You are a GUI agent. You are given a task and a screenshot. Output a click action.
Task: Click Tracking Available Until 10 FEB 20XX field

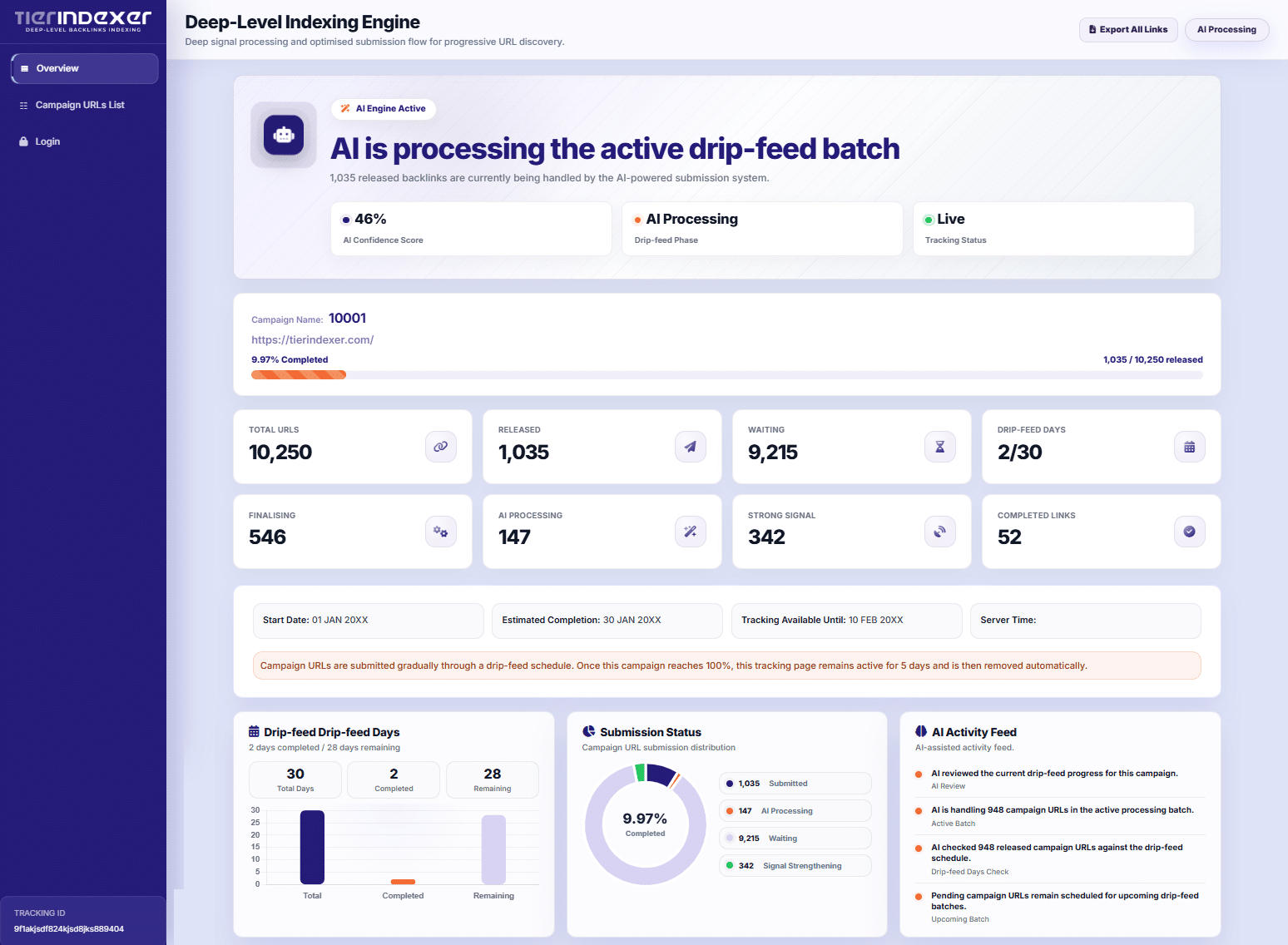(x=846, y=621)
